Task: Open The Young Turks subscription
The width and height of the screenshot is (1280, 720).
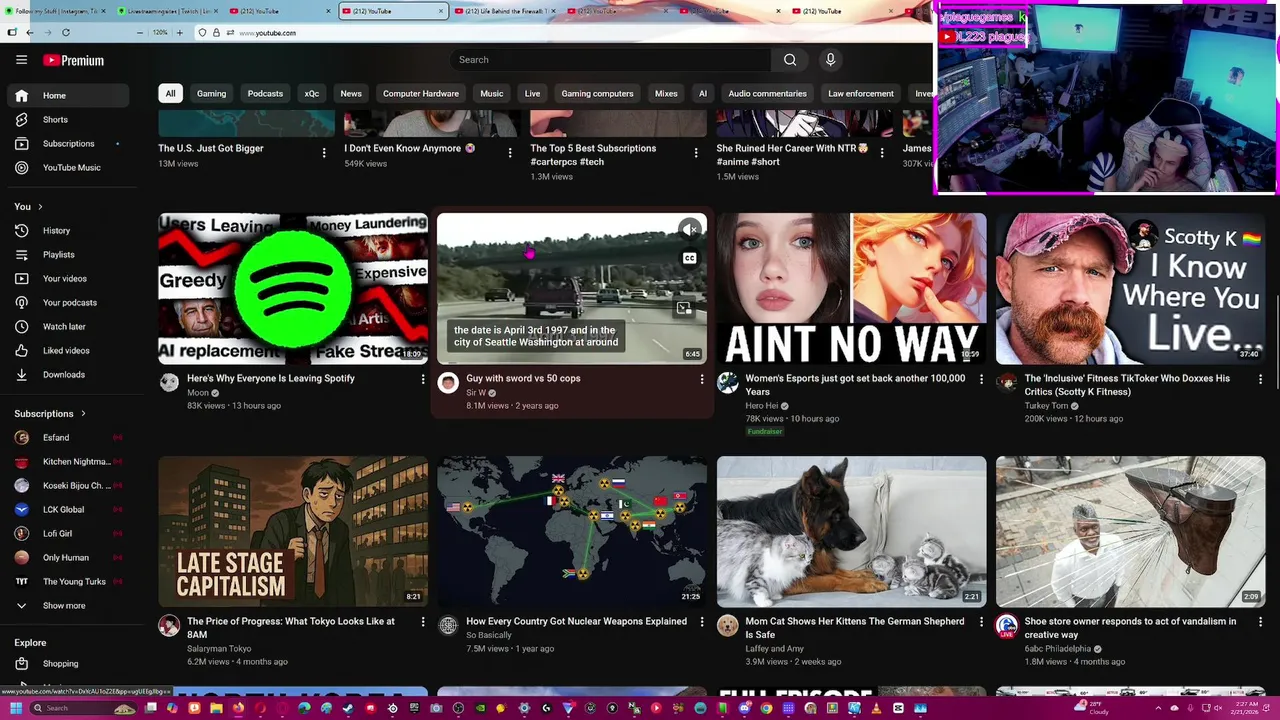Action: click(x=66, y=581)
